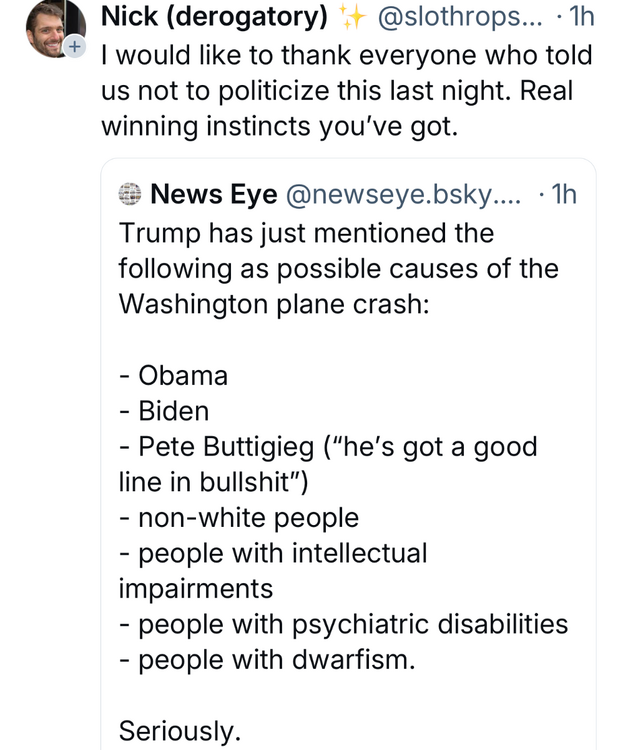Click the follow plus badge on Nick's avatar
618x750 pixels.
click(73, 47)
